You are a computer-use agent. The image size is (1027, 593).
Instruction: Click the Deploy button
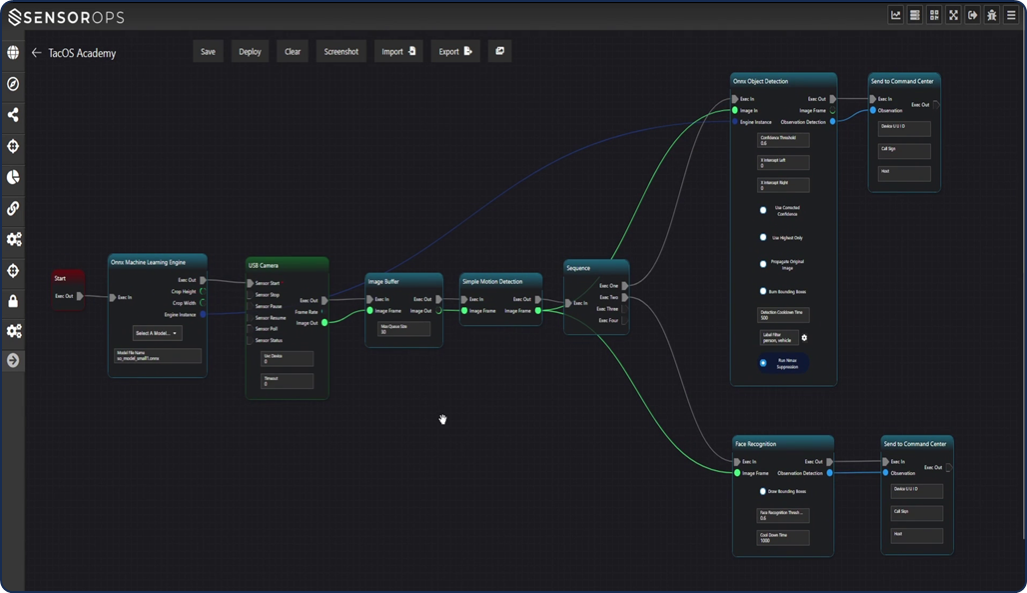point(250,52)
